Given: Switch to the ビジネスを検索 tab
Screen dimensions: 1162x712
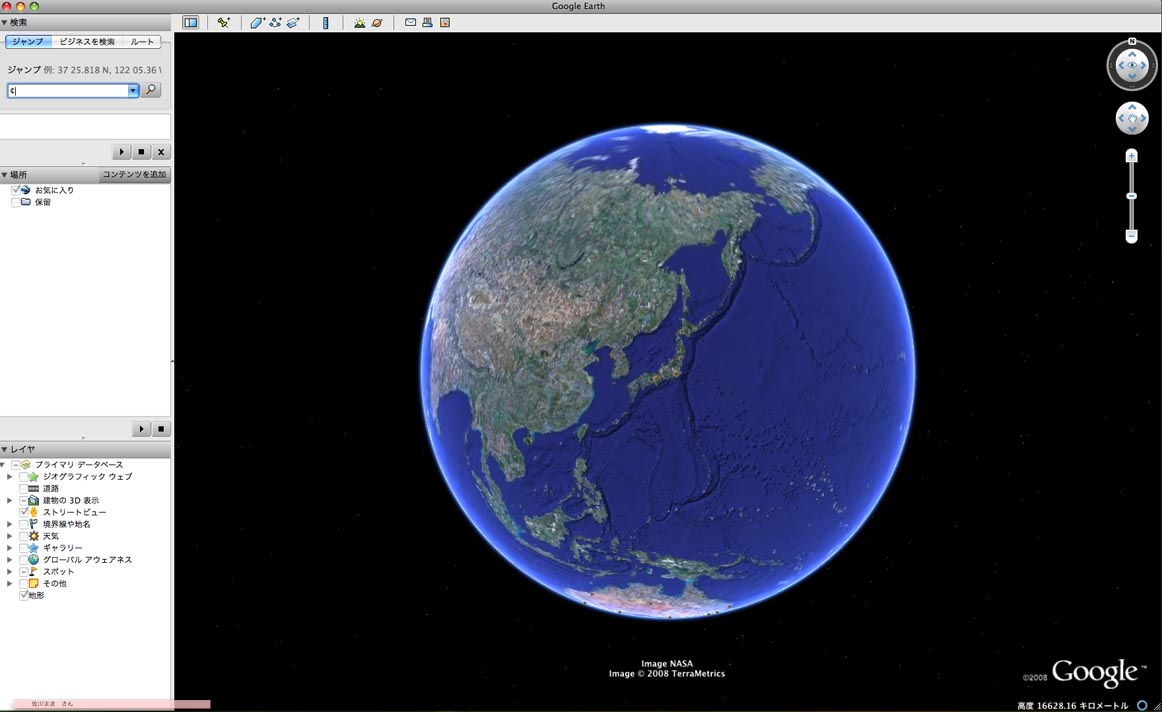Looking at the screenshot, I should (87, 41).
